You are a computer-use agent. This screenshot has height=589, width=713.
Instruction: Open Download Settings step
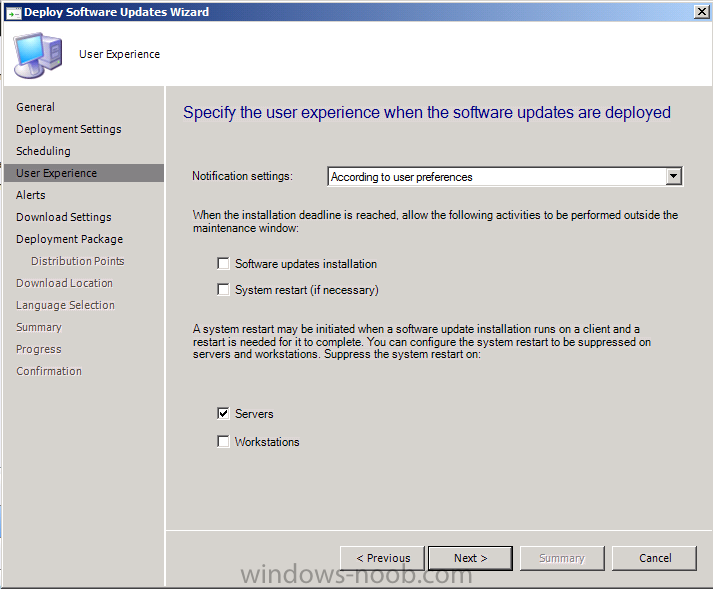click(64, 217)
